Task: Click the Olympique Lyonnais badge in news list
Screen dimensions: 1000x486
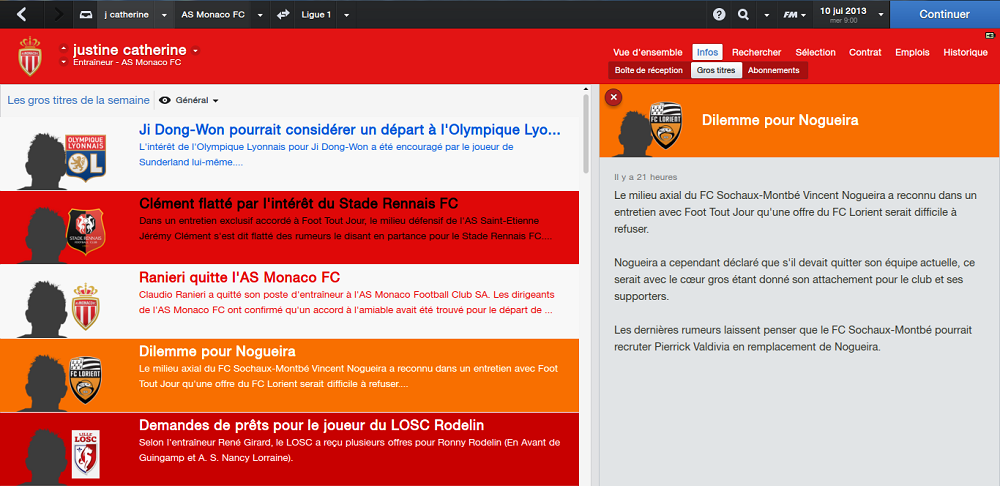Action: (85, 158)
